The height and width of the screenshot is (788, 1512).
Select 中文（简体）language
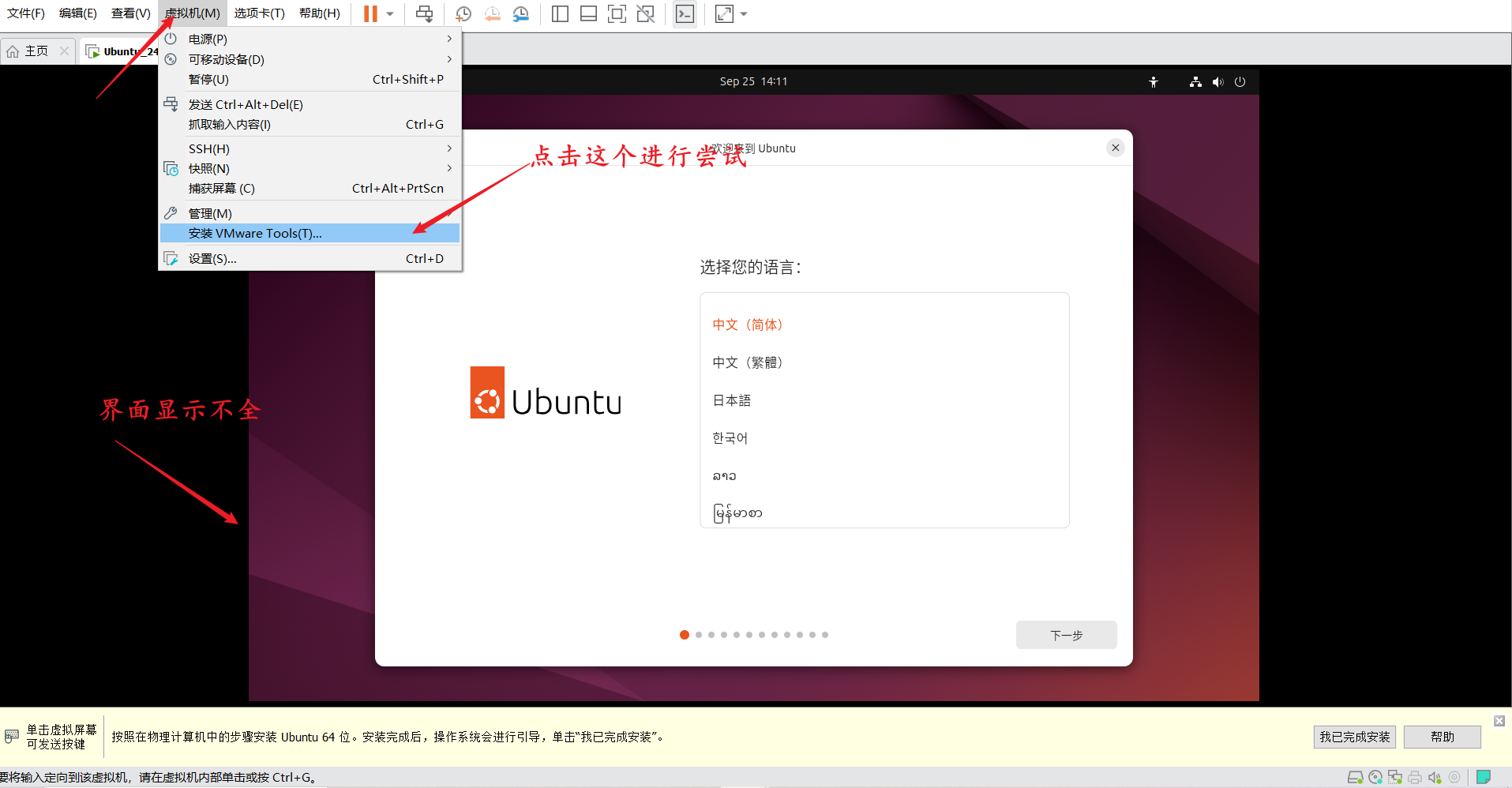[x=884, y=325]
